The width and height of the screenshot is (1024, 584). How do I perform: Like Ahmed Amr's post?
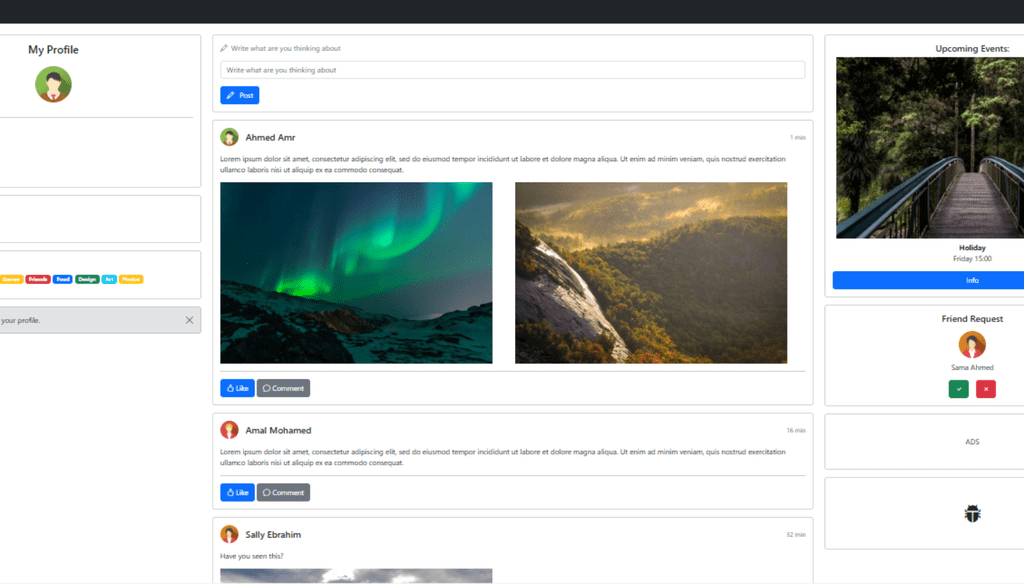(237, 388)
